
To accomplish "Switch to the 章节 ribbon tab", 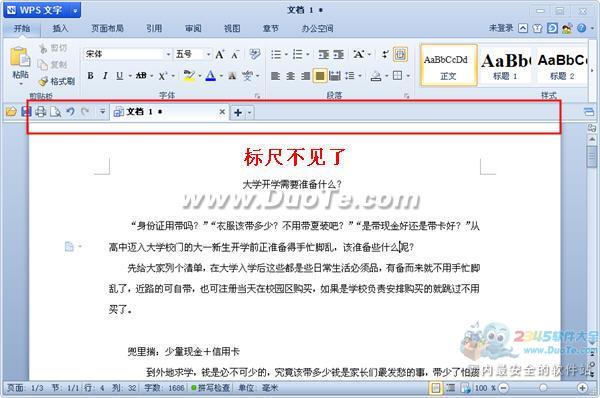I will click(271, 28).
